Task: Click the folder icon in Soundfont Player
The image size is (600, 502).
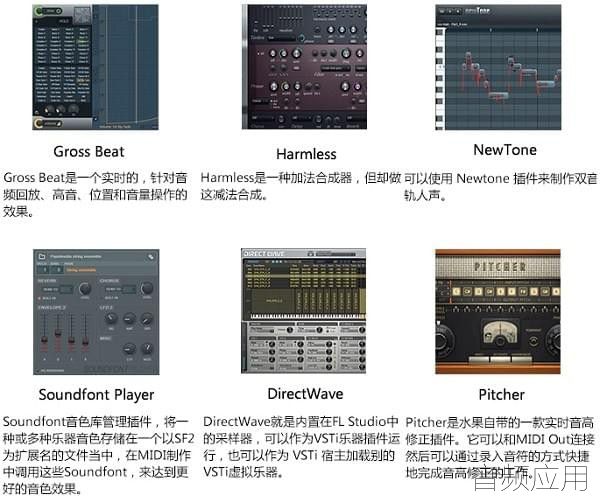Action: click(x=42, y=256)
